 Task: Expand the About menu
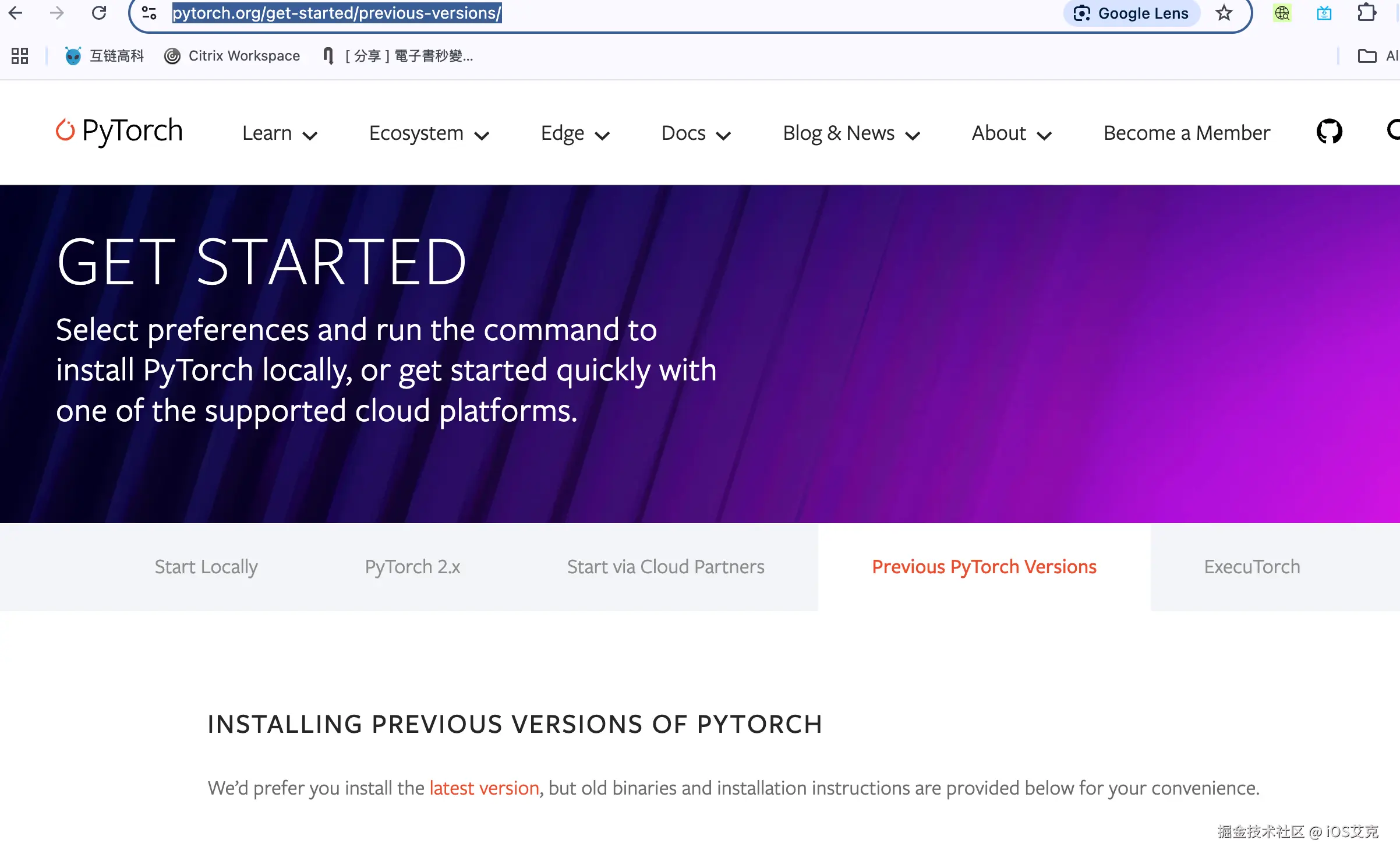tap(1012, 133)
